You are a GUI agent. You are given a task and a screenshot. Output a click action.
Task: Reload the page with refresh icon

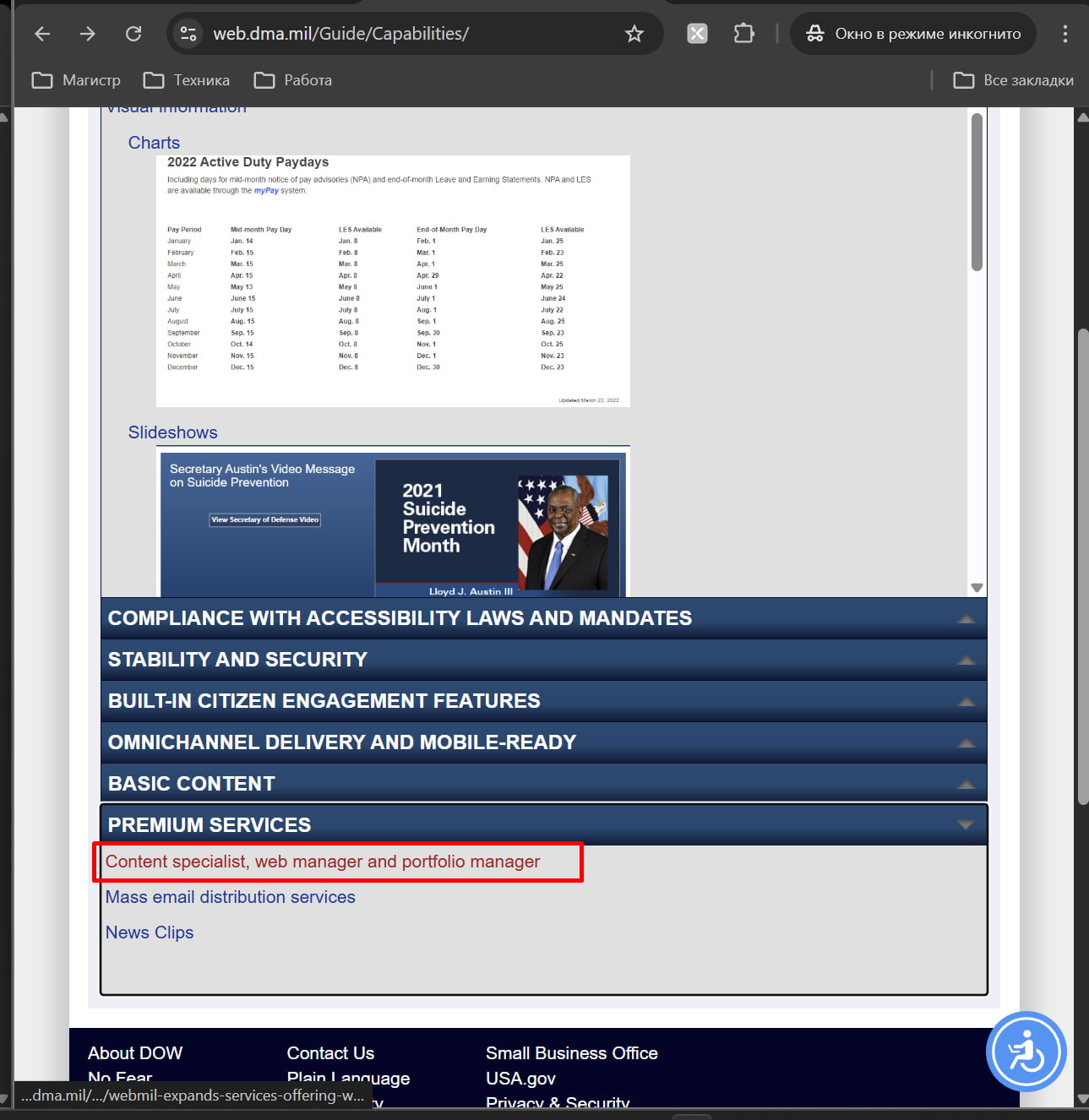tap(133, 34)
